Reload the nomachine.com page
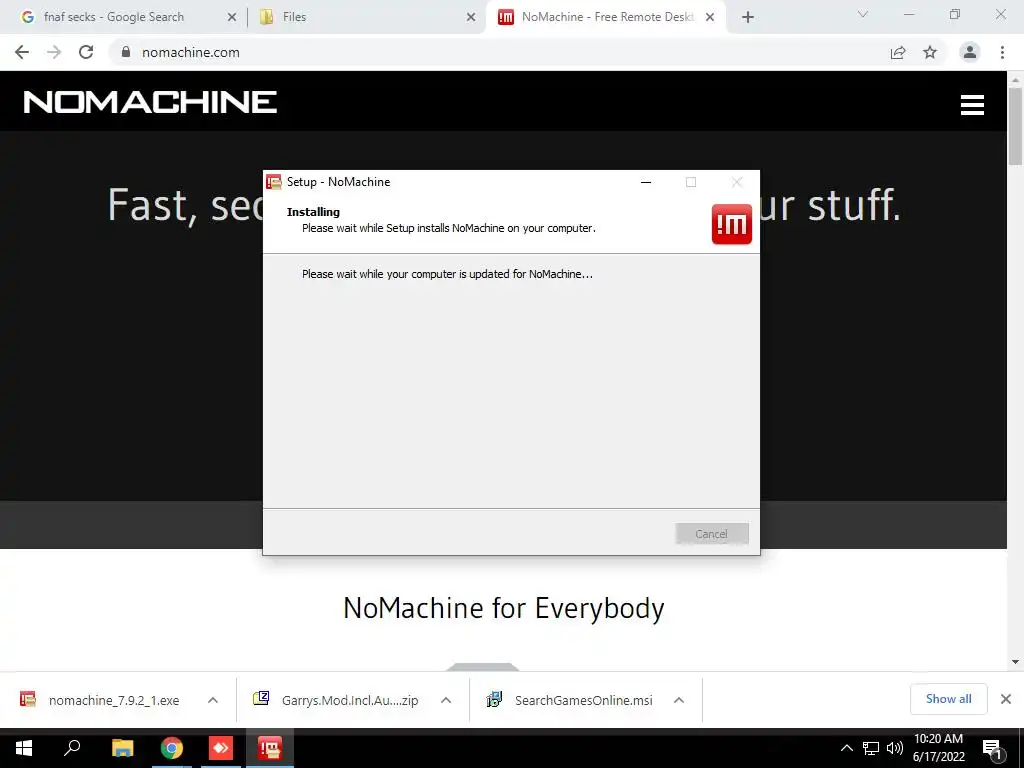Screen dimensions: 1024x768 [86, 52]
